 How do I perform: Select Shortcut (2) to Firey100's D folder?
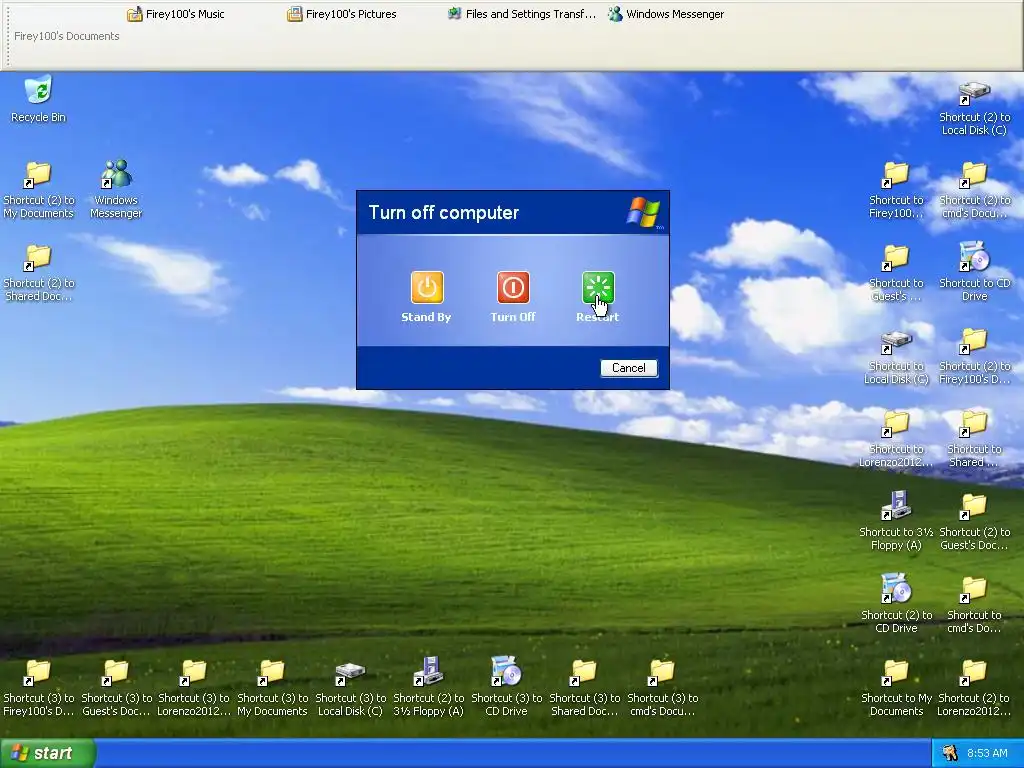pyautogui.click(x=974, y=356)
